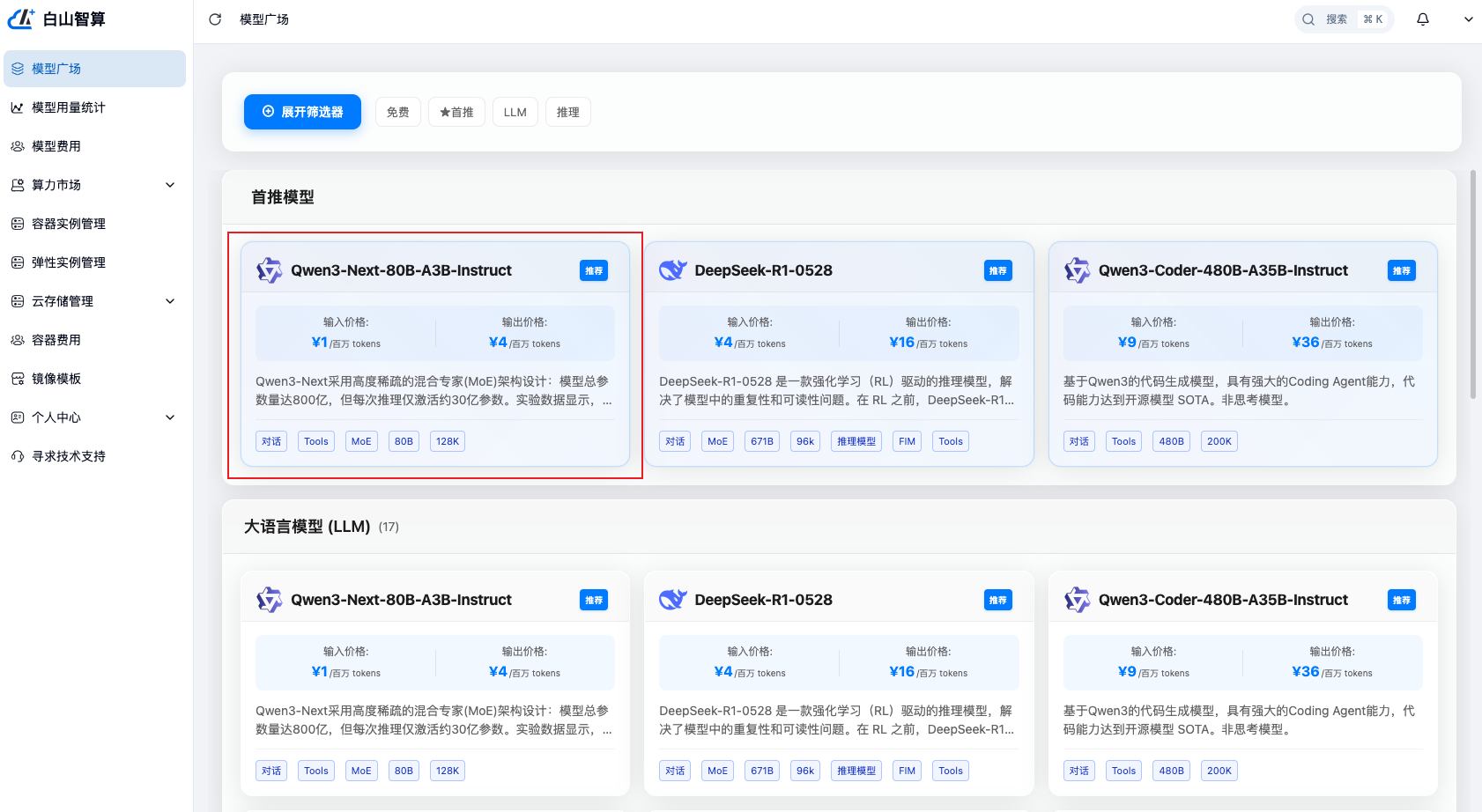Click the notification bell icon
Viewport: 1482px width, 812px height.
(x=1422, y=19)
